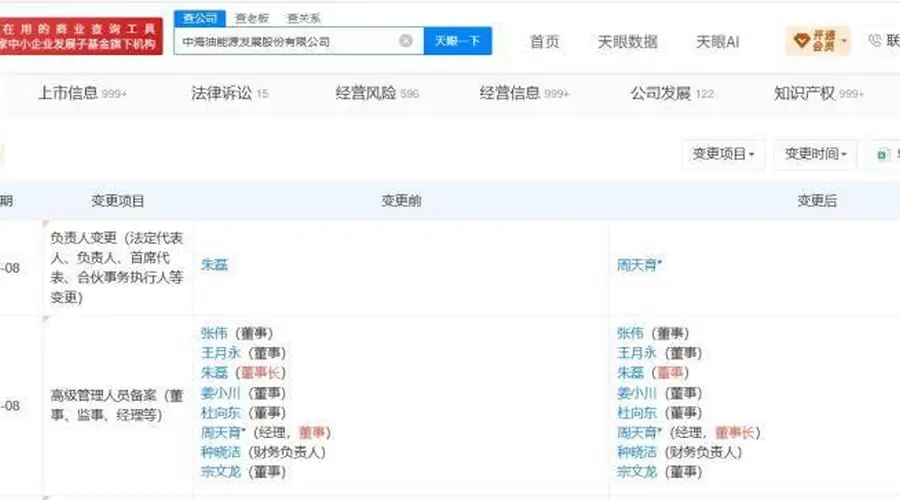Viewport: 900px width, 500px height.
Task: Open 姜小川 link in 变更前 column
Action: (220, 393)
